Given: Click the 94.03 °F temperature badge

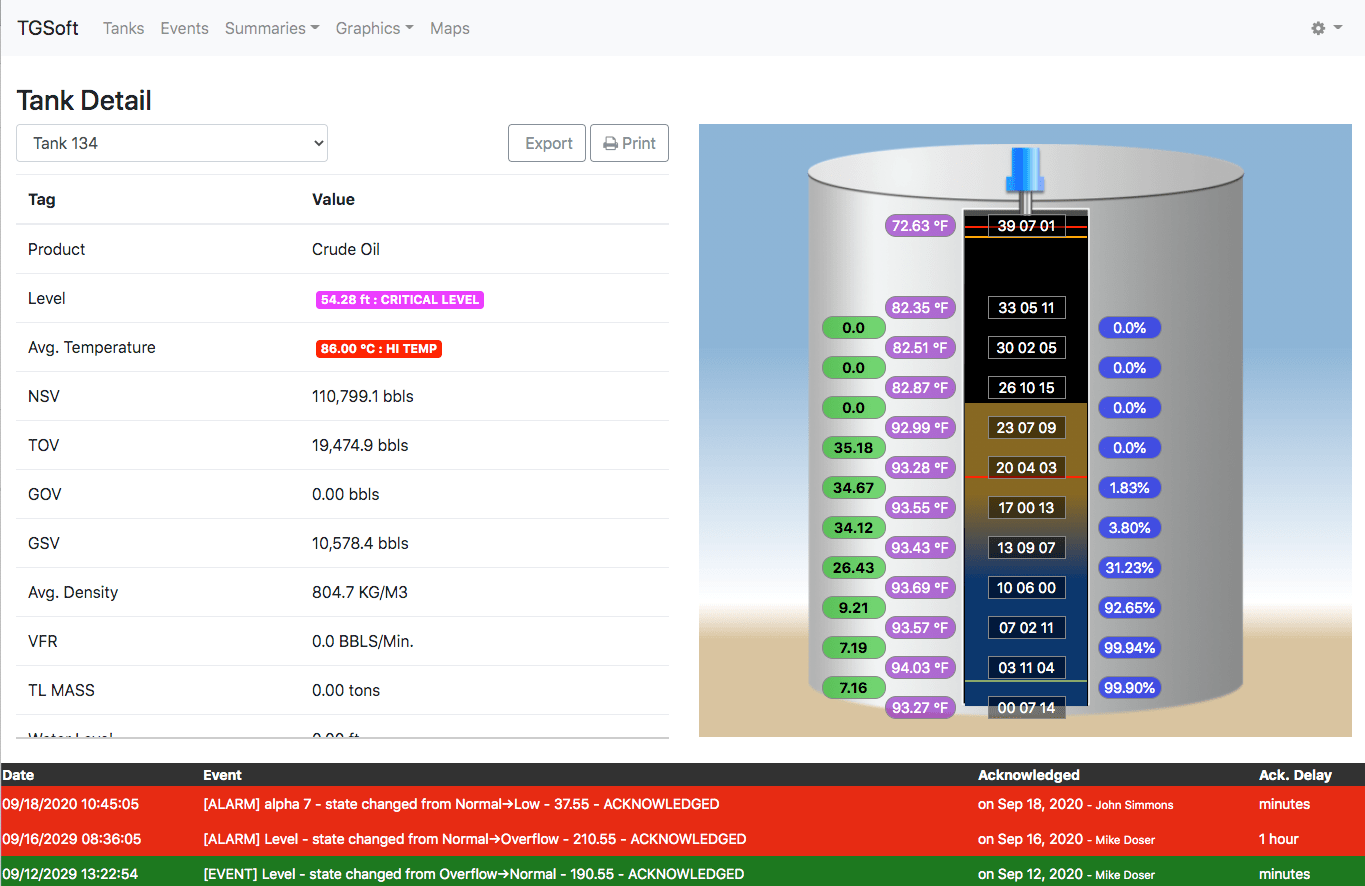Looking at the screenshot, I should tap(920, 668).
